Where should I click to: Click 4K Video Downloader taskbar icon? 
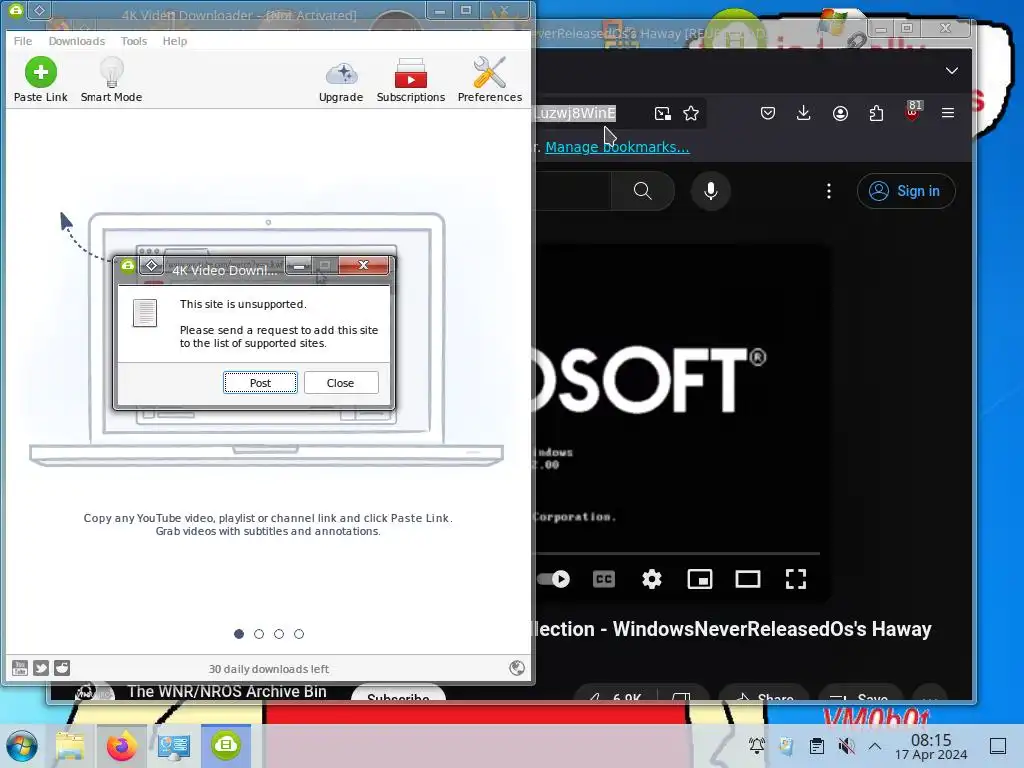click(x=226, y=746)
